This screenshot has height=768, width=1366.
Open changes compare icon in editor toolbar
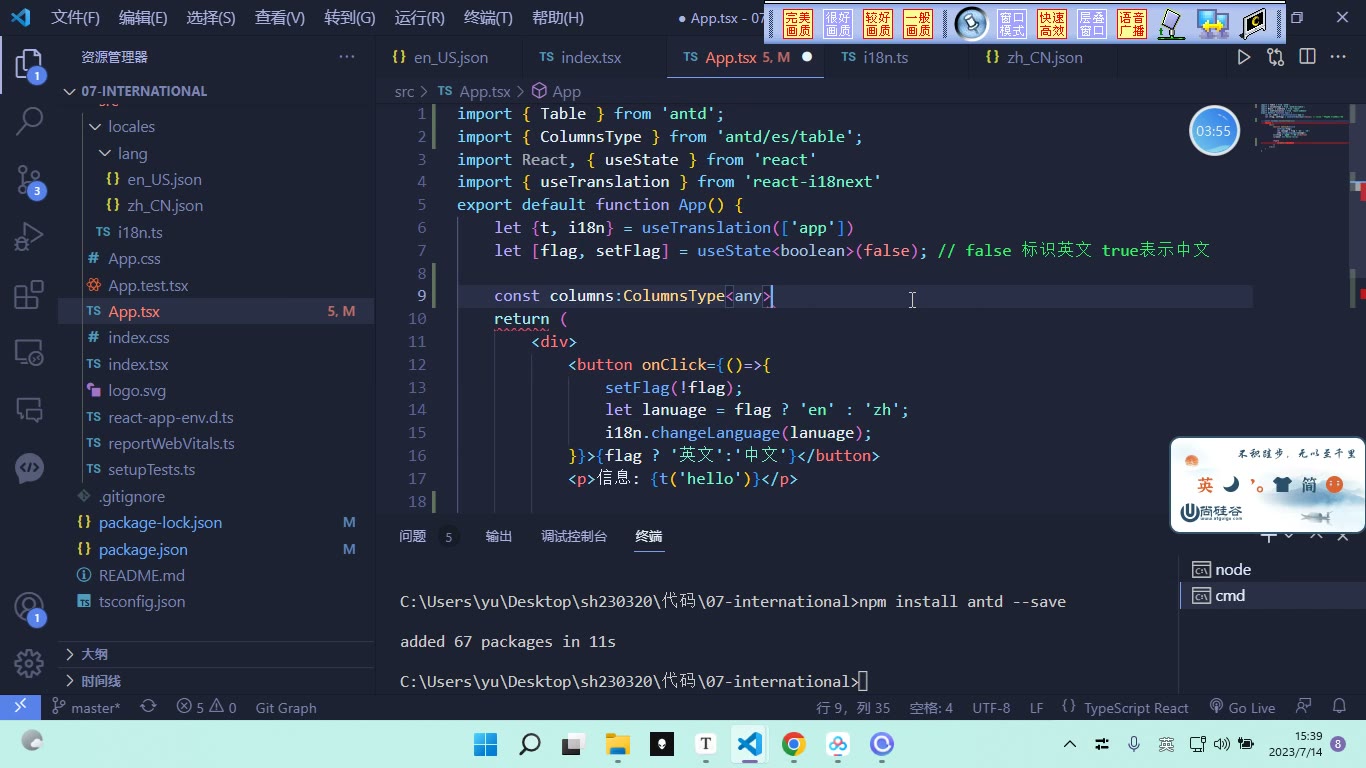tap(1275, 57)
